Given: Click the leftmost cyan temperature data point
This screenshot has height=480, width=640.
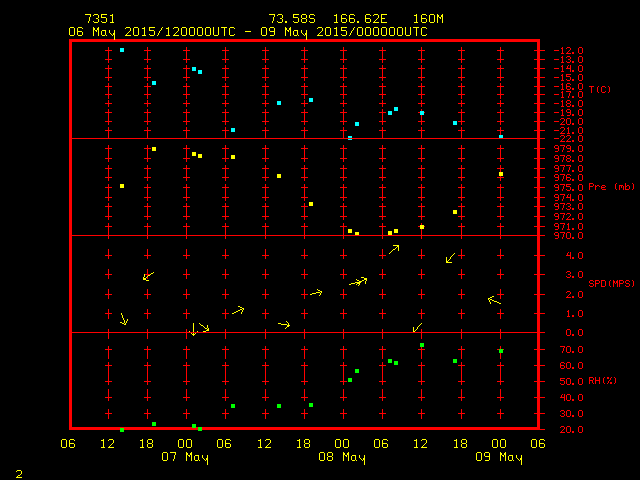Looking at the screenshot, I should click(122, 50).
